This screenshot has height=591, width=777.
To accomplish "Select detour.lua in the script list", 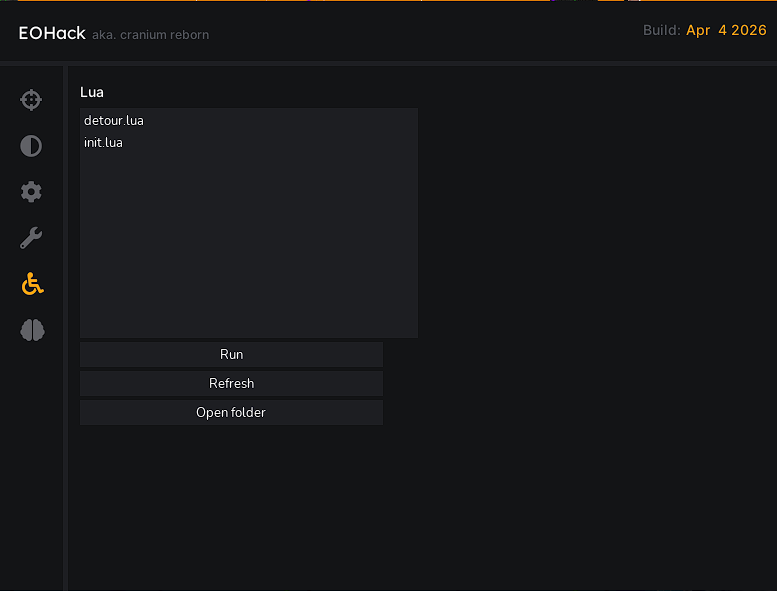I will coord(114,121).
